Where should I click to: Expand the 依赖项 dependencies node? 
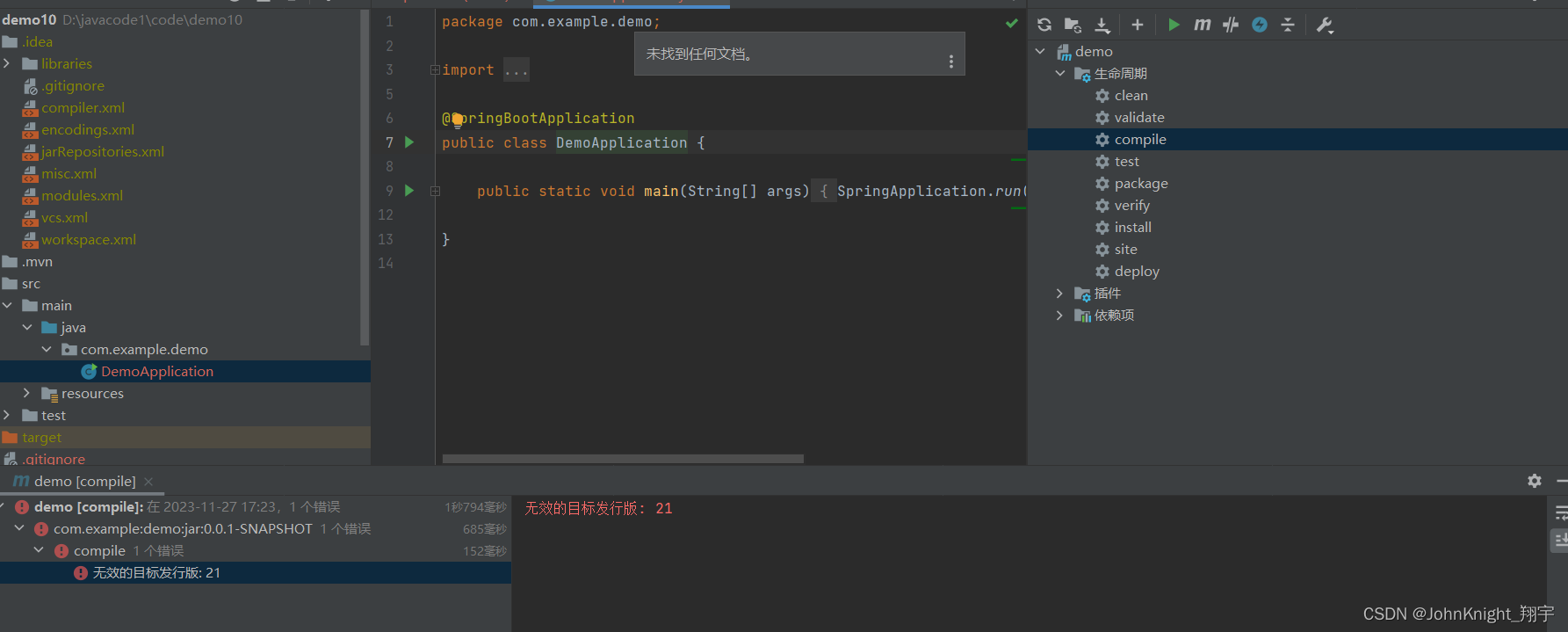tap(1060, 315)
